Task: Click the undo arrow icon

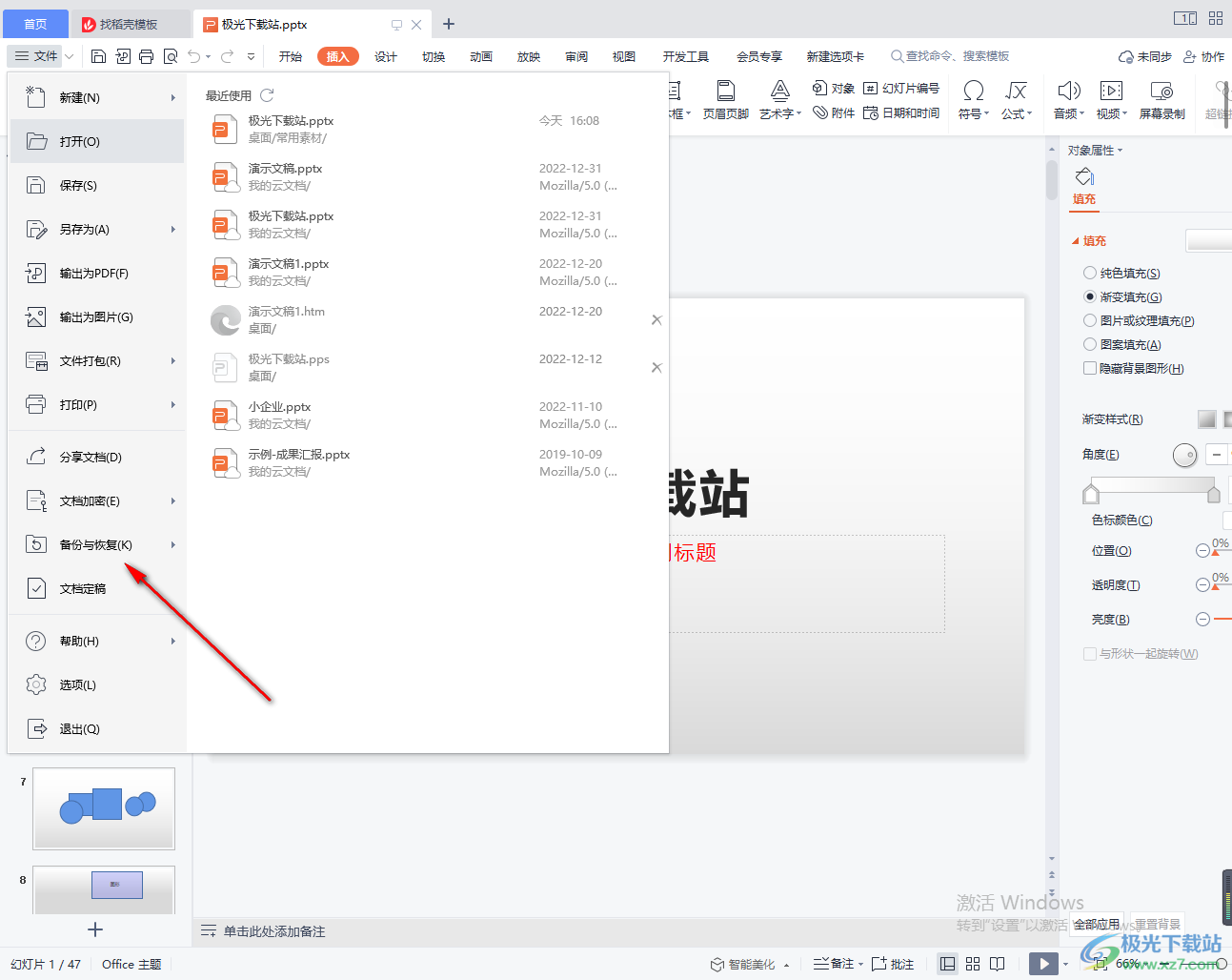Action: [x=194, y=56]
